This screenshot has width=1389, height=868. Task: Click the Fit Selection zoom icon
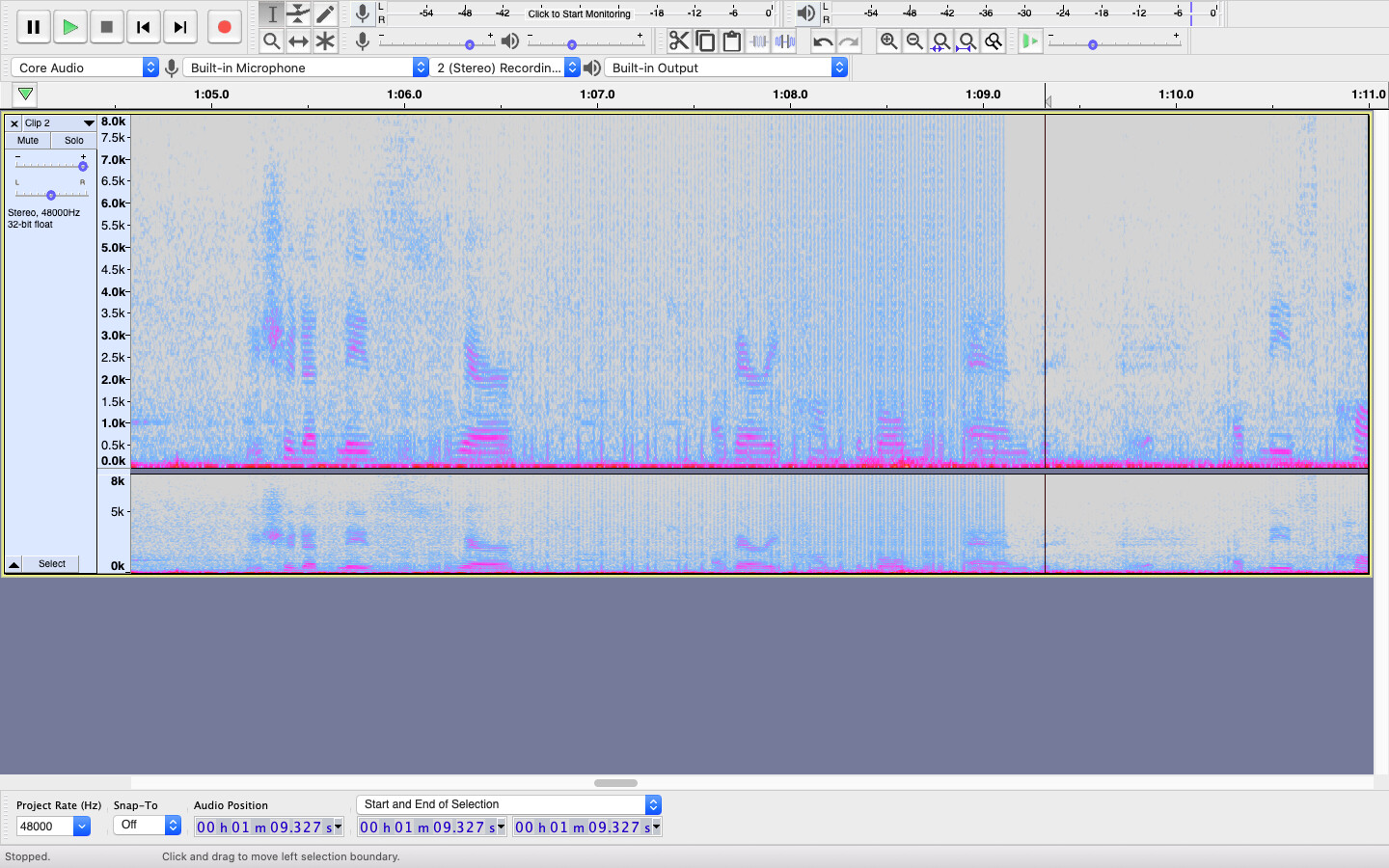940,41
